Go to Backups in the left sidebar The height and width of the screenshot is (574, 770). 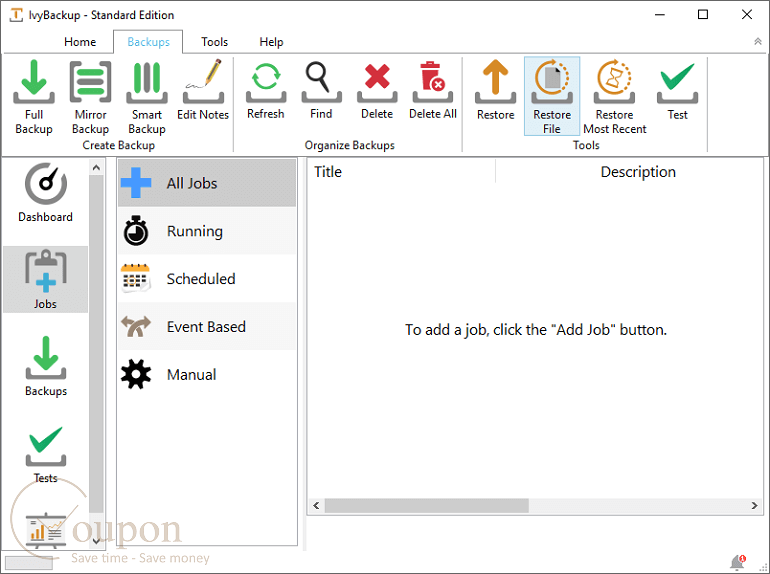click(x=45, y=366)
